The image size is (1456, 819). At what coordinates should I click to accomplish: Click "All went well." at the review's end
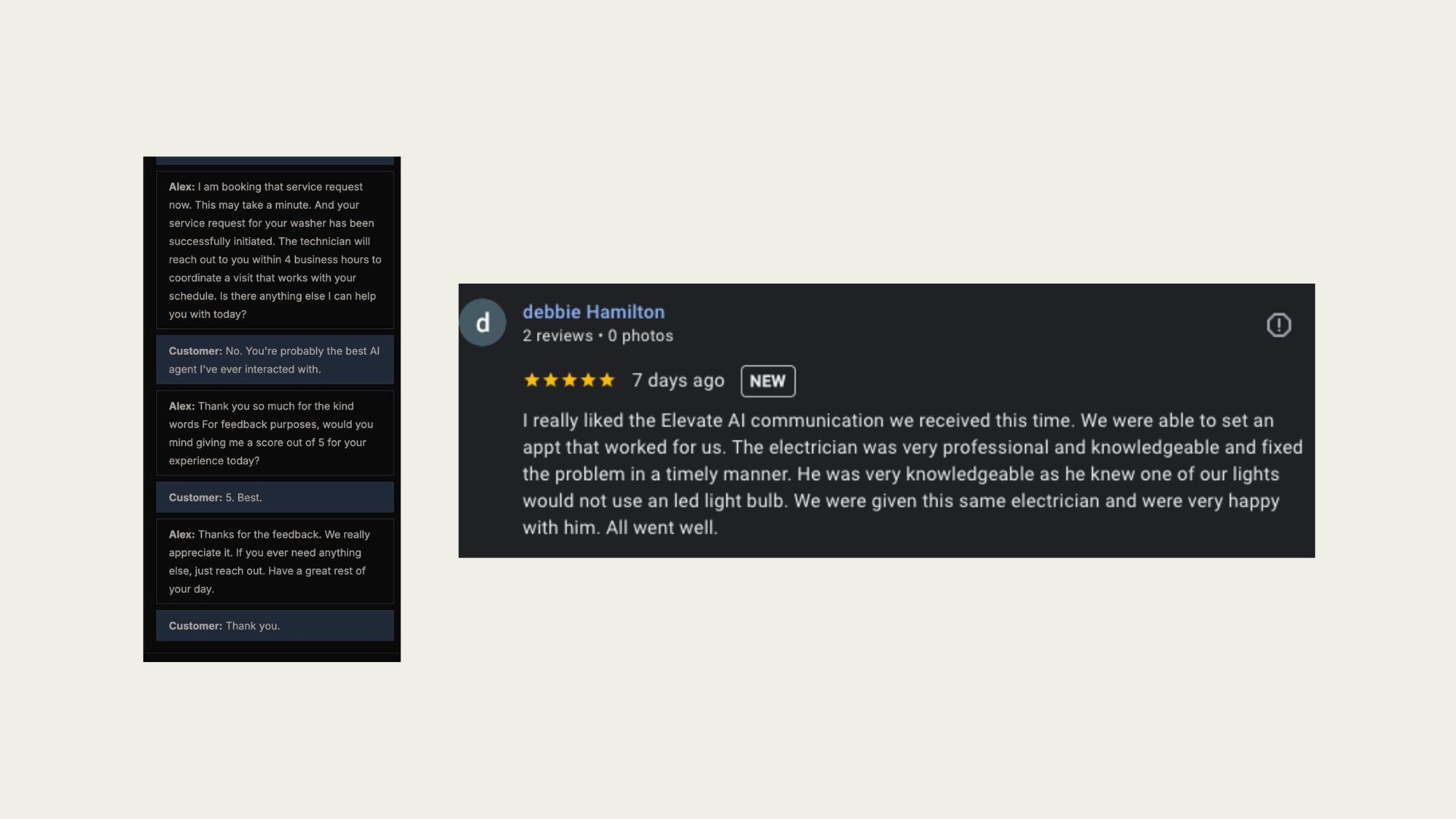click(661, 528)
